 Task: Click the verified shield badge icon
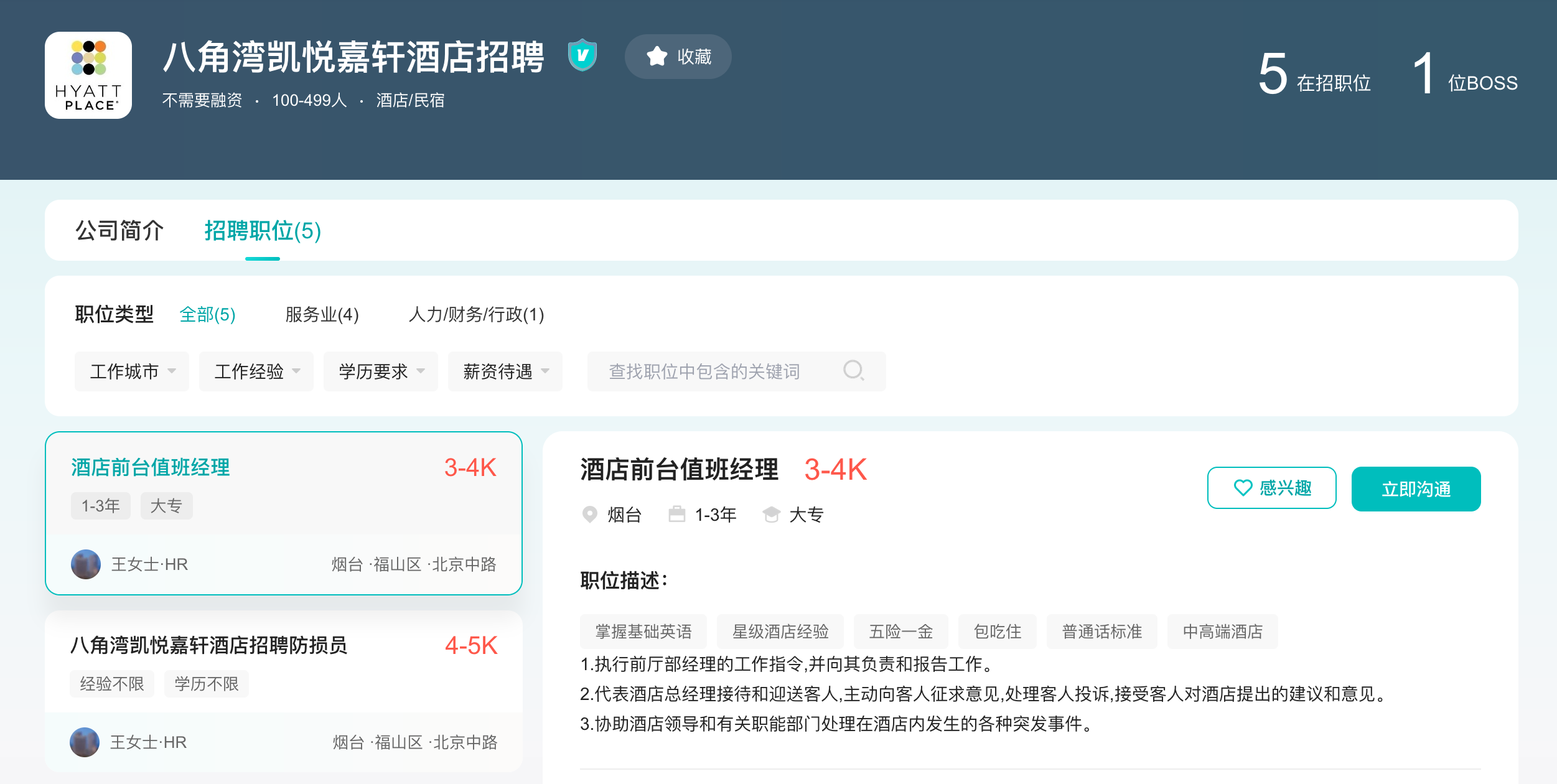coord(582,55)
